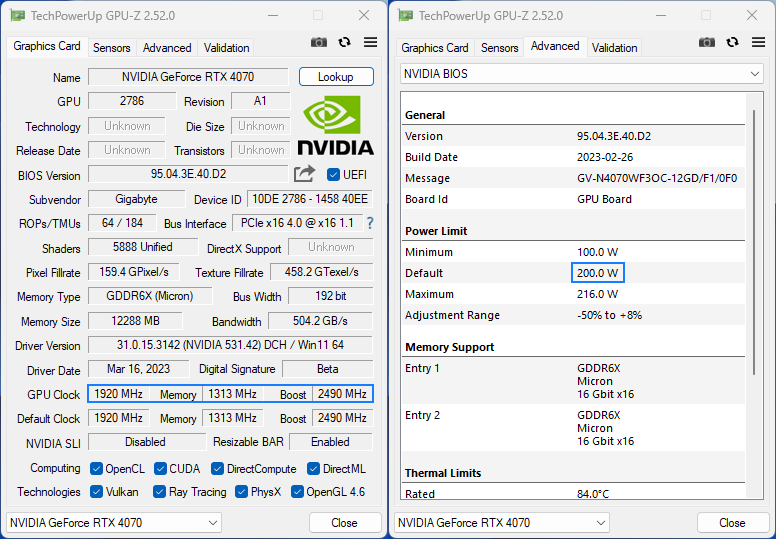Toggle the Vulkan checkbox
This screenshot has height=539, width=776.
coord(97,492)
